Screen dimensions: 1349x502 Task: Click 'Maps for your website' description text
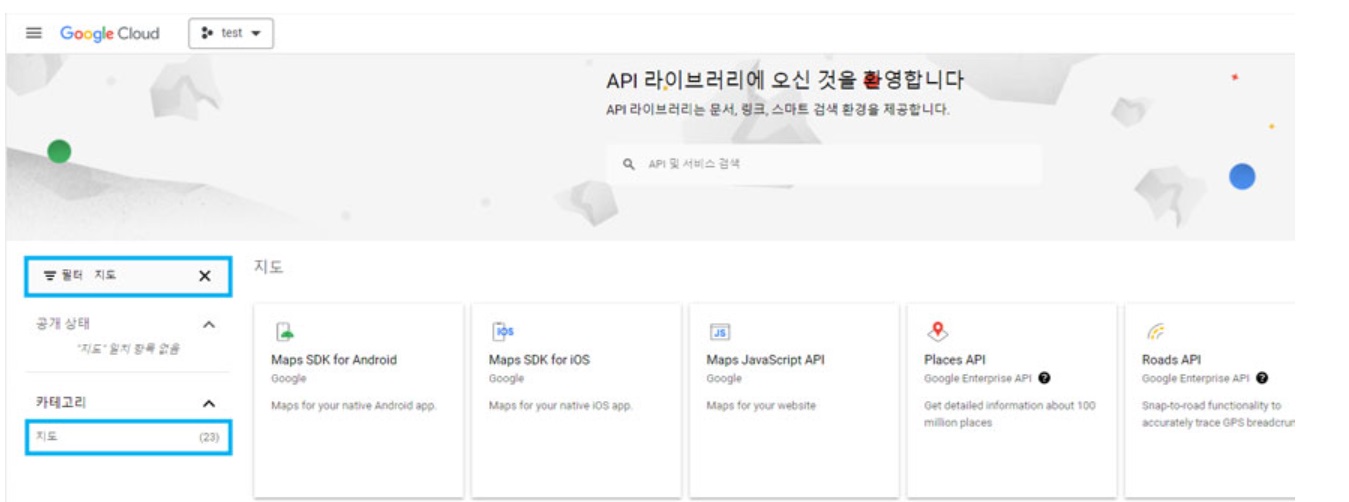point(761,405)
